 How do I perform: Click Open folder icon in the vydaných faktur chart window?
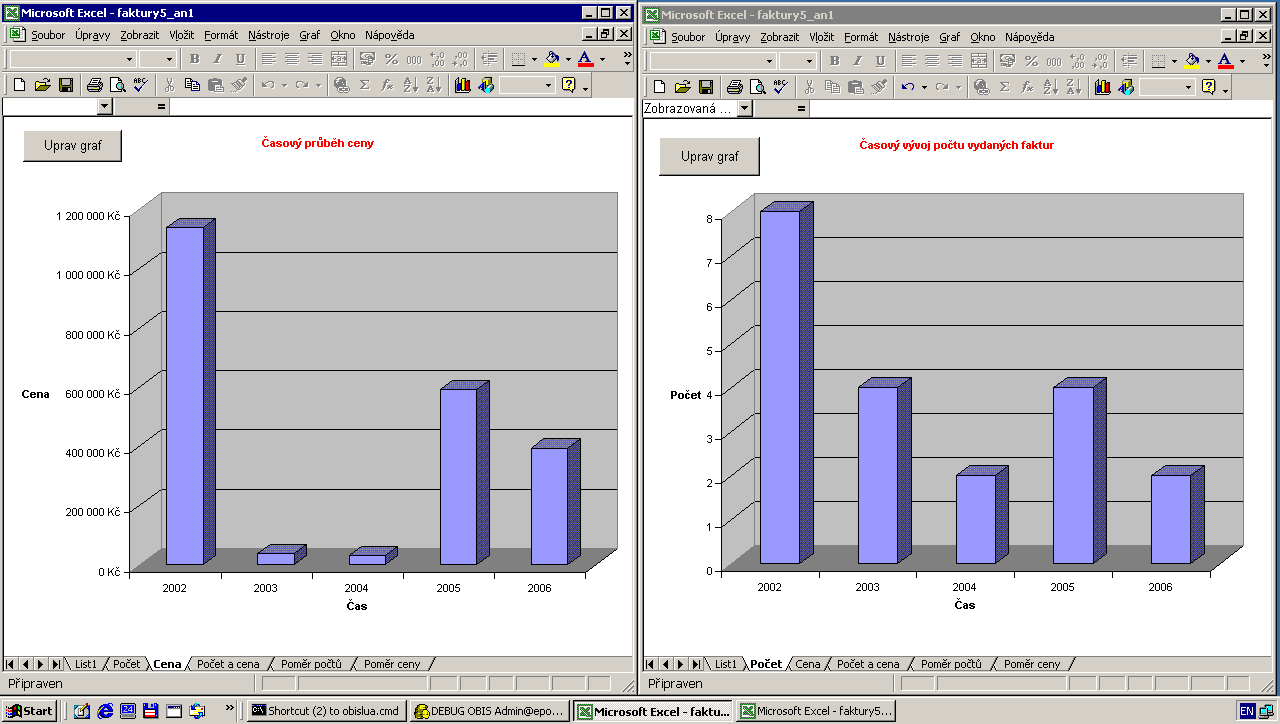coord(682,87)
